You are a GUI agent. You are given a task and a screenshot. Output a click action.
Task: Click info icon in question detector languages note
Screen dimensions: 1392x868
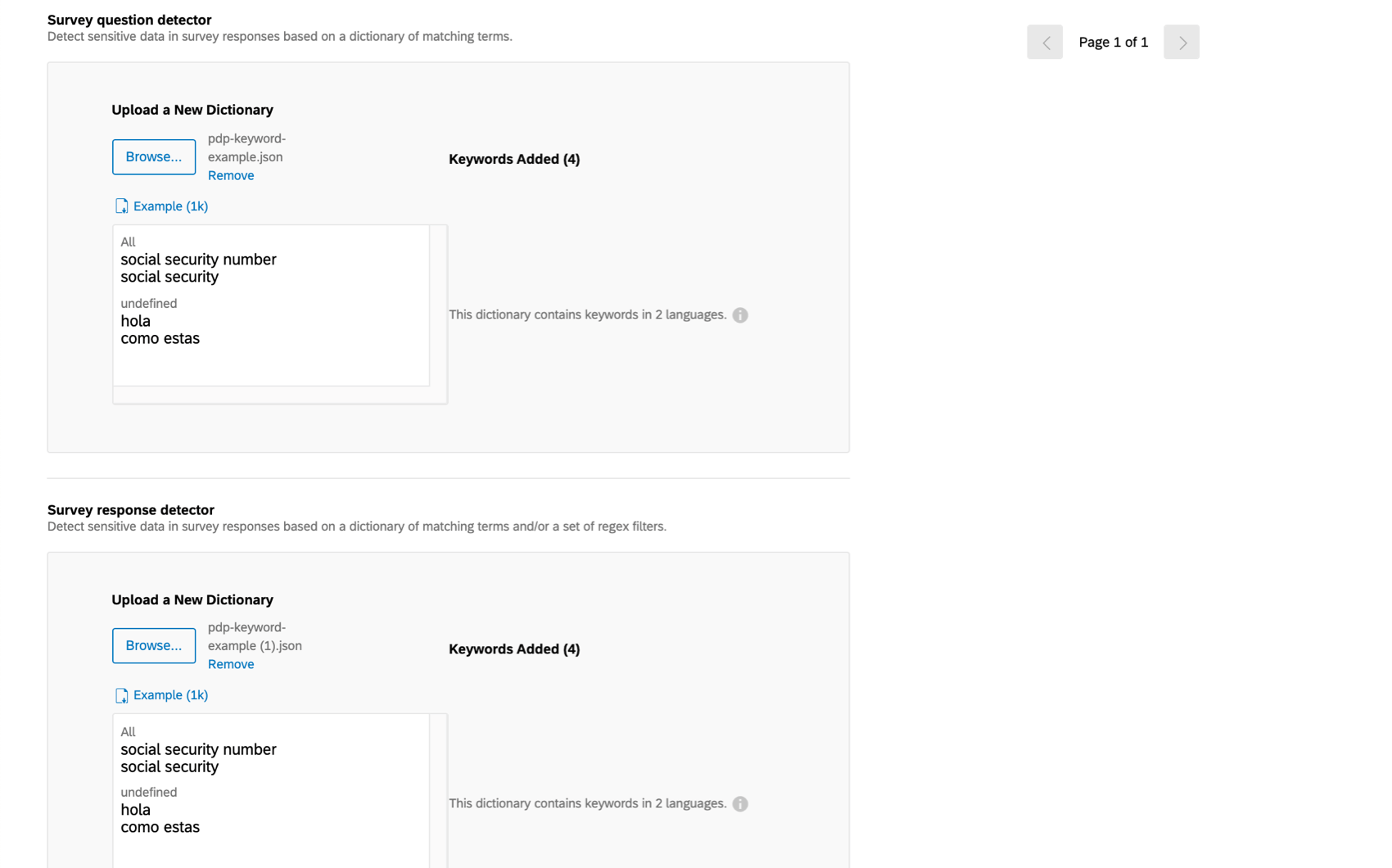click(x=740, y=315)
